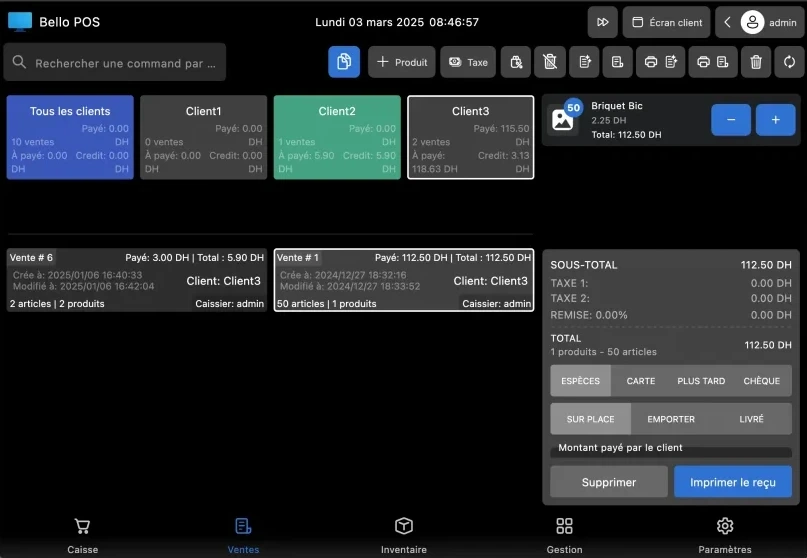Click the Supprimer button

609,482
